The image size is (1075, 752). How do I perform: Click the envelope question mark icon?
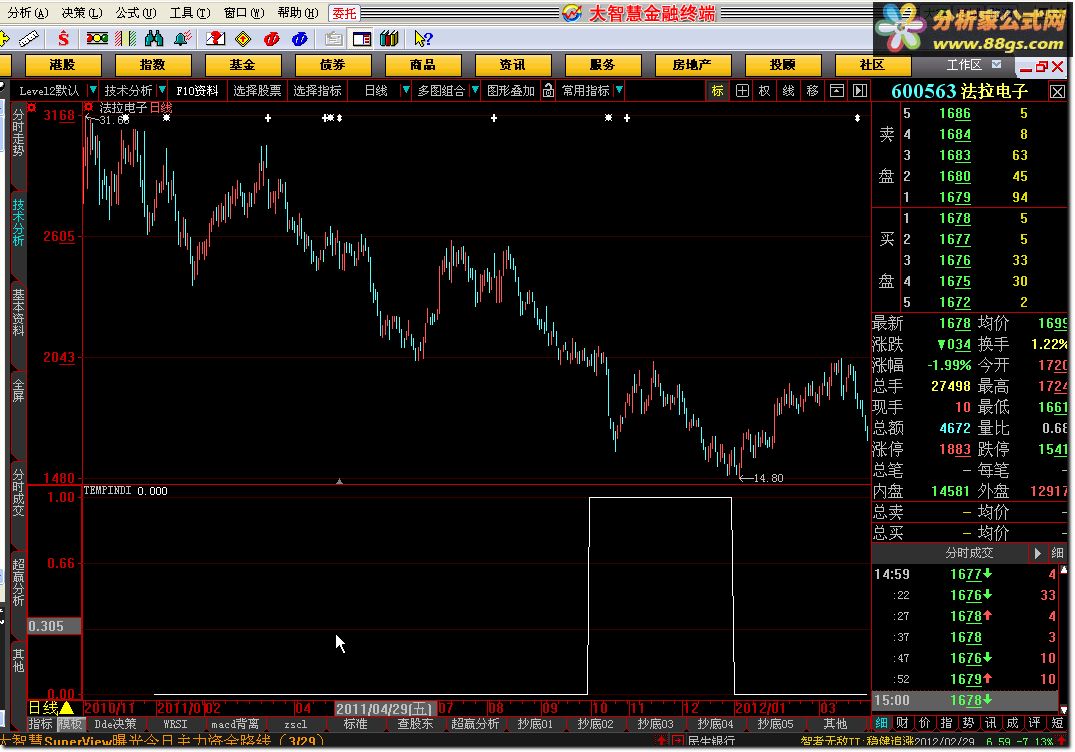[x=215, y=39]
